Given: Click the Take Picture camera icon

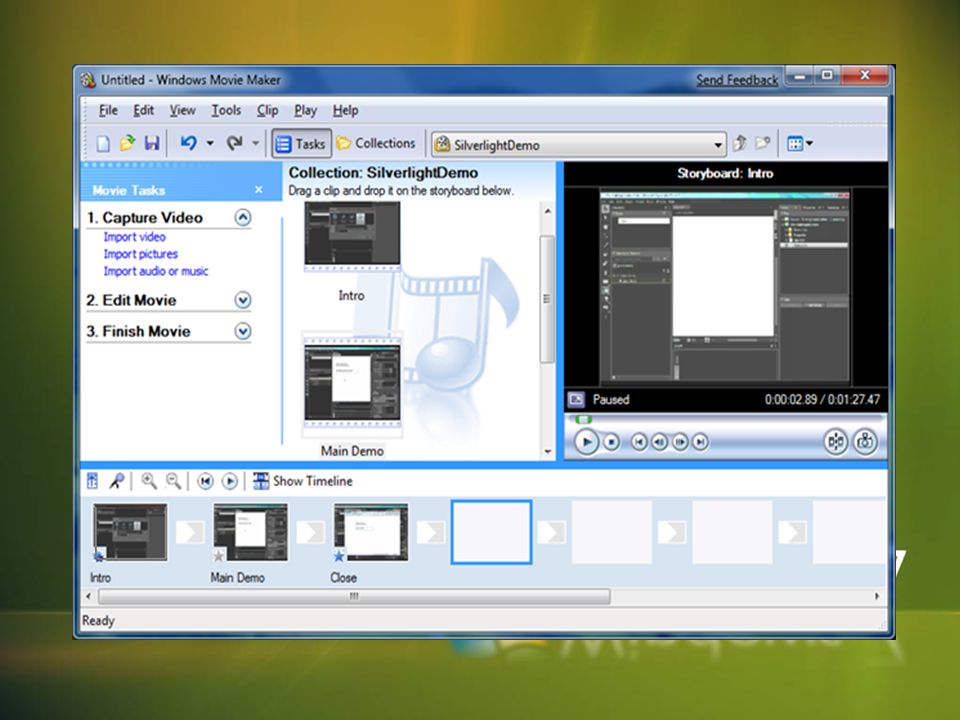Looking at the screenshot, I should (x=865, y=441).
